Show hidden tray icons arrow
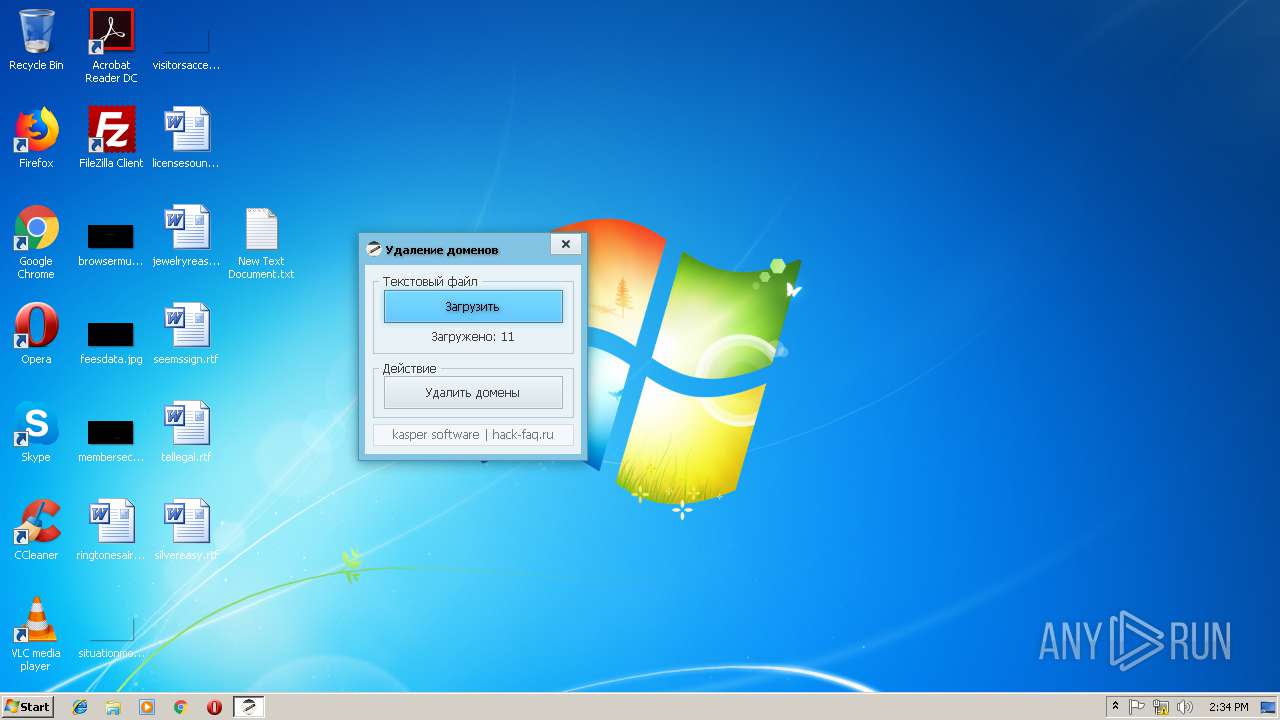Viewport: 1280px width, 720px height. pos(1115,707)
